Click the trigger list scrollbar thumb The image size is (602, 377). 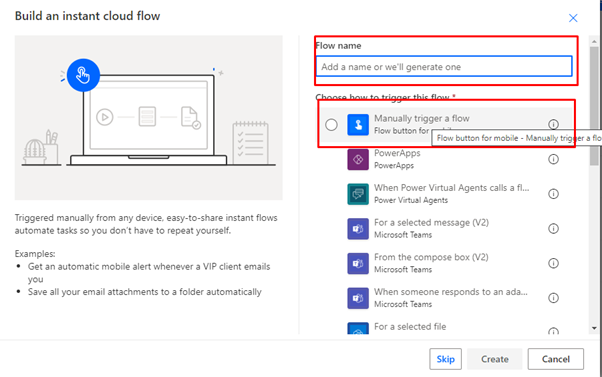pos(594,106)
